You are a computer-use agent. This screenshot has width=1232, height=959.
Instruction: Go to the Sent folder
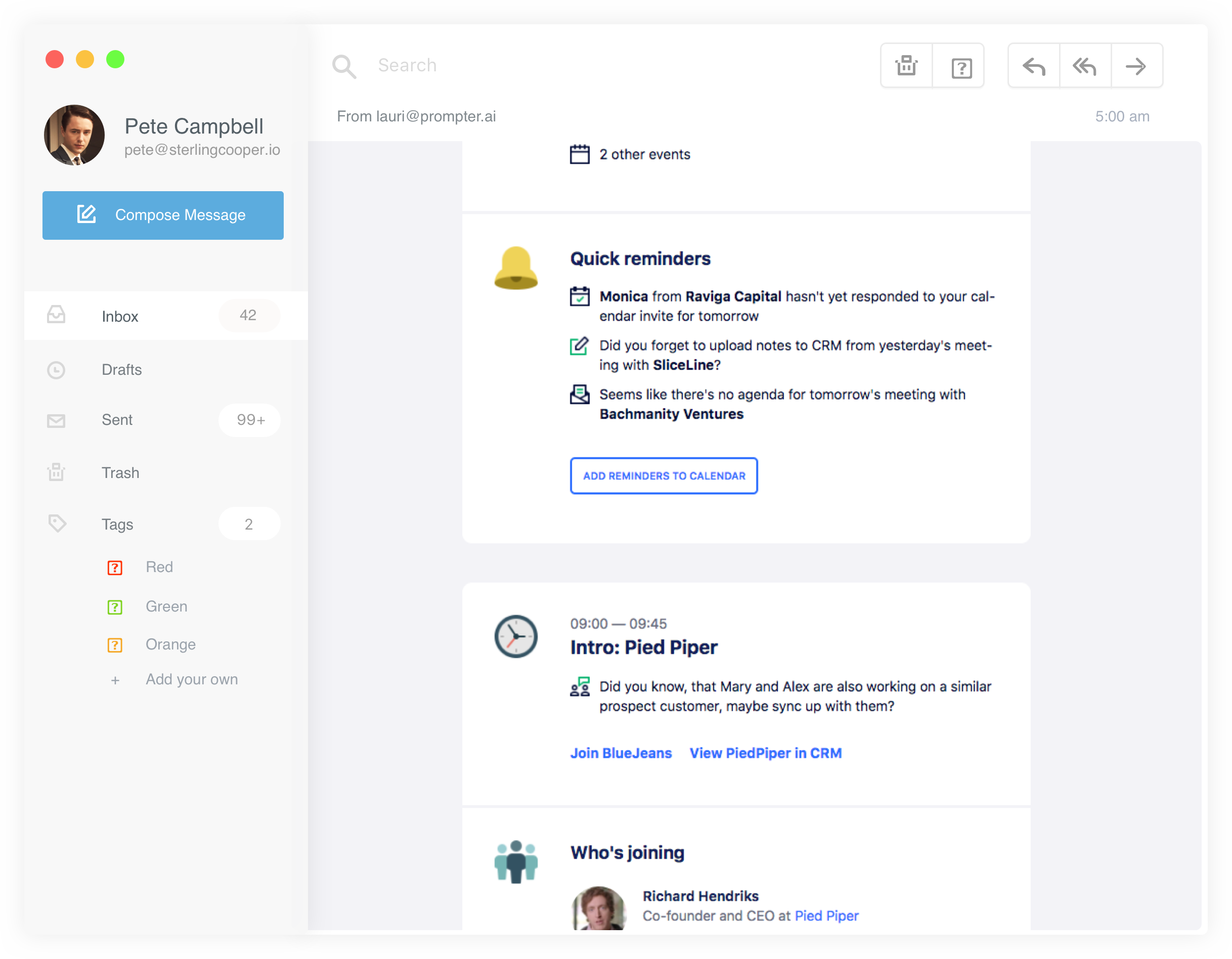pyautogui.click(x=117, y=420)
